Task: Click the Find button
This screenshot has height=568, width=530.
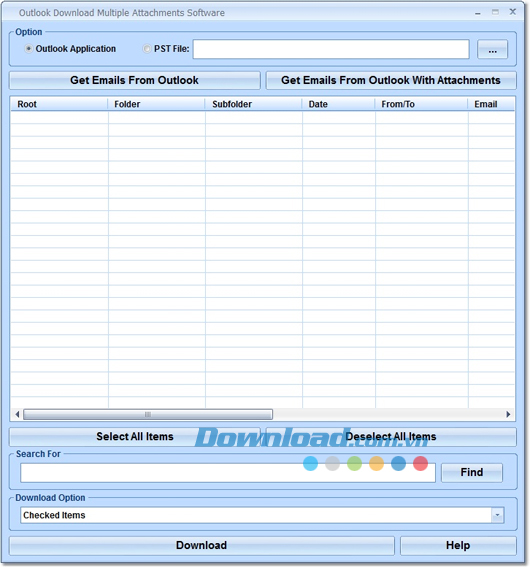Action: point(472,472)
